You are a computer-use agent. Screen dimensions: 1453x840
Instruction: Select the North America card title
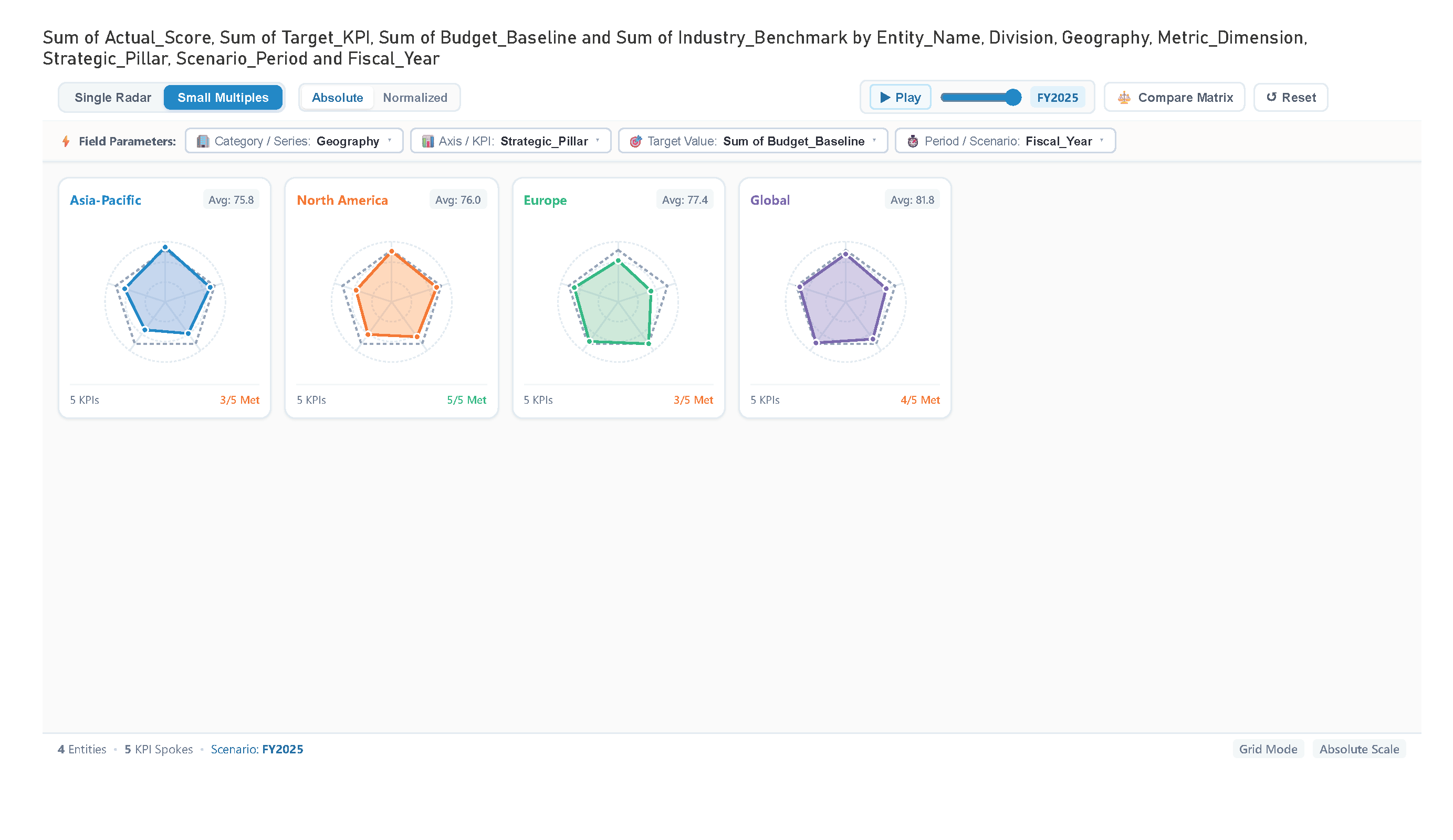tap(342, 200)
